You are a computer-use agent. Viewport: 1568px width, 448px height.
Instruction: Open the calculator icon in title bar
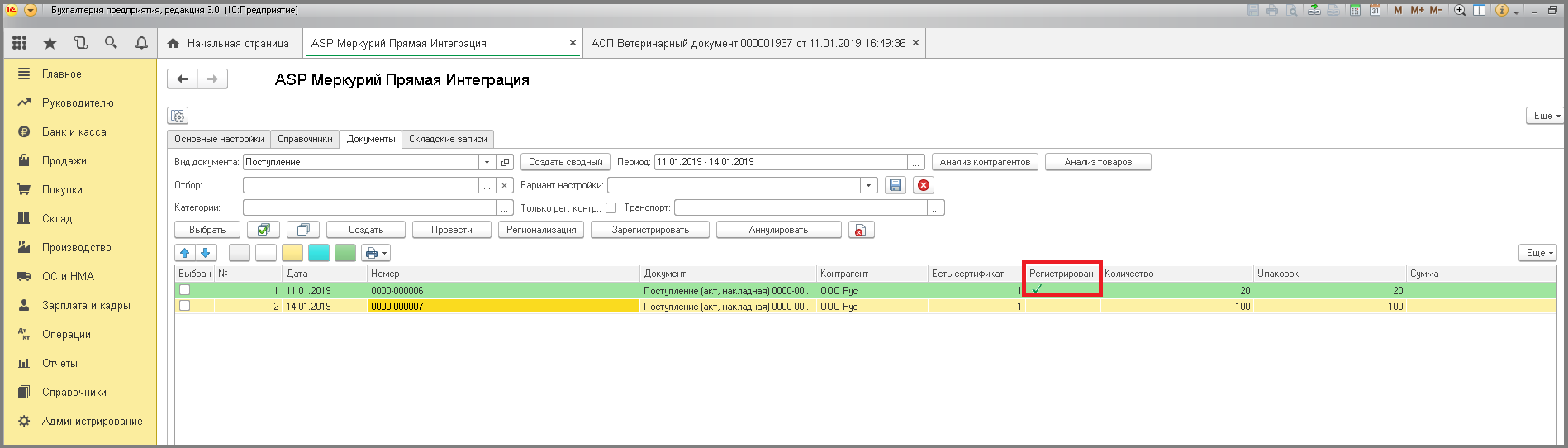[1356, 10]
